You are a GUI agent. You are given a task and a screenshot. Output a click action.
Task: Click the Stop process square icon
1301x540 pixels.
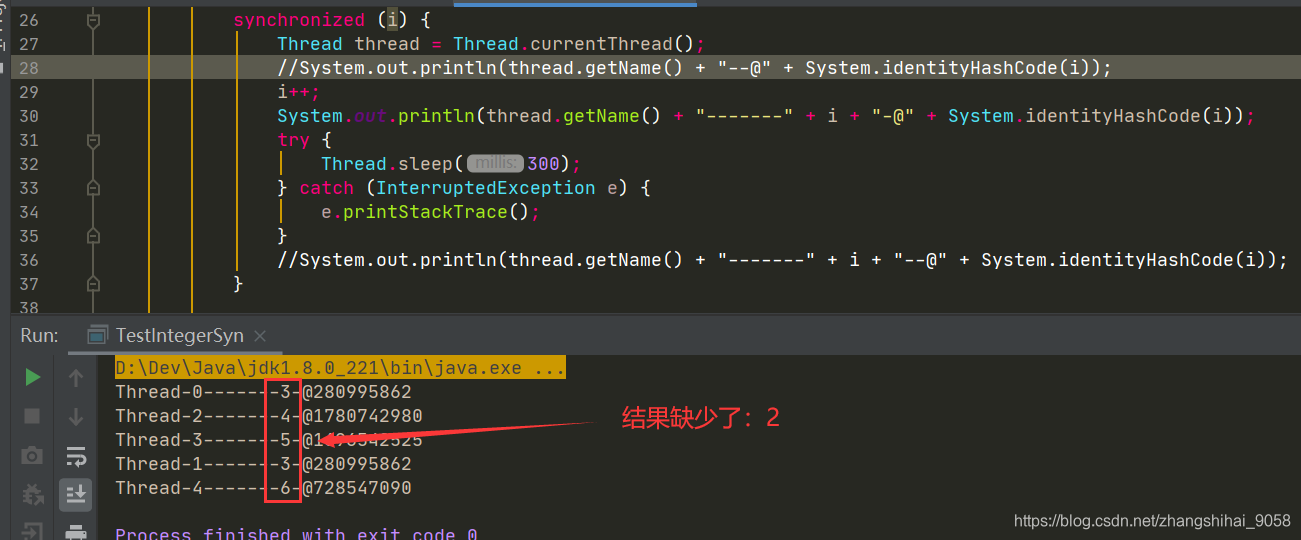pos(32,416)
